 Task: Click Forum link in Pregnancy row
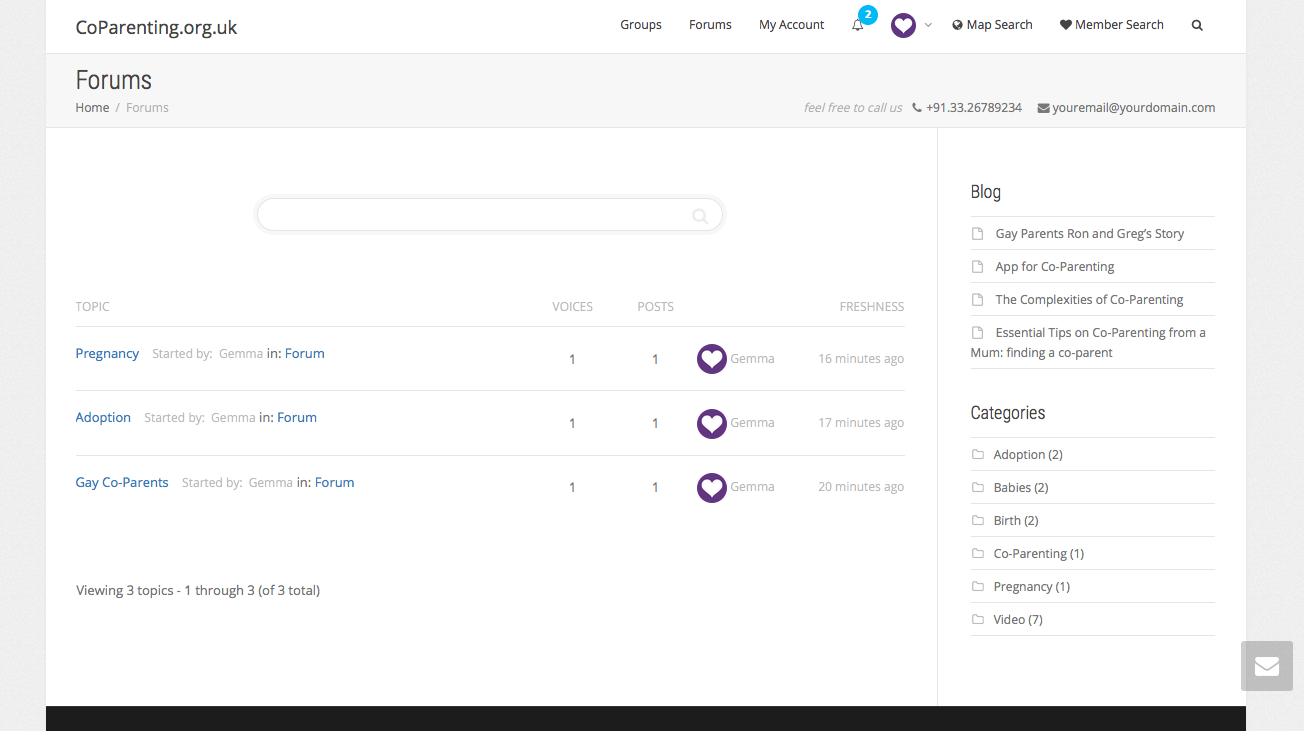305,354
